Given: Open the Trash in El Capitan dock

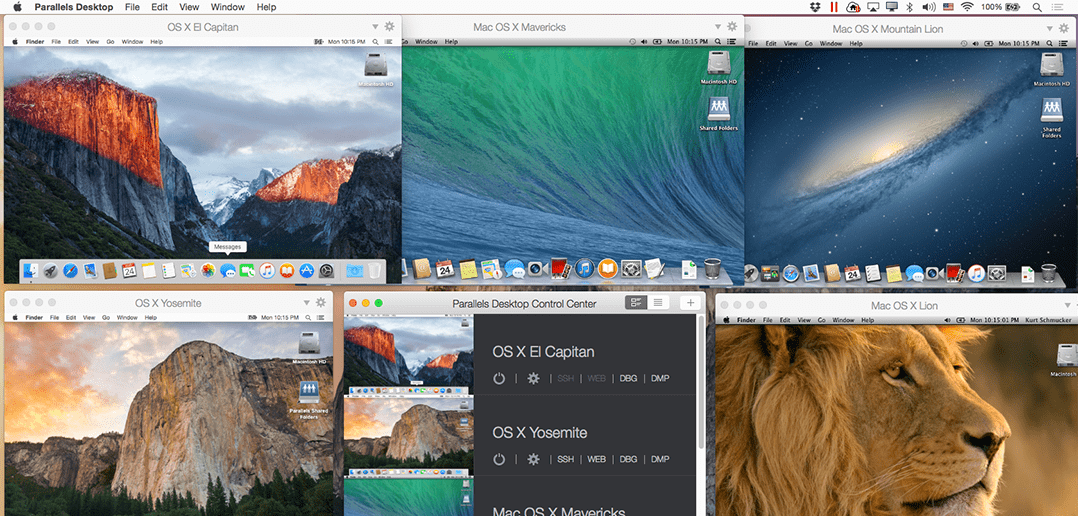Looking at the screenshot, I should tap(374, 270).
